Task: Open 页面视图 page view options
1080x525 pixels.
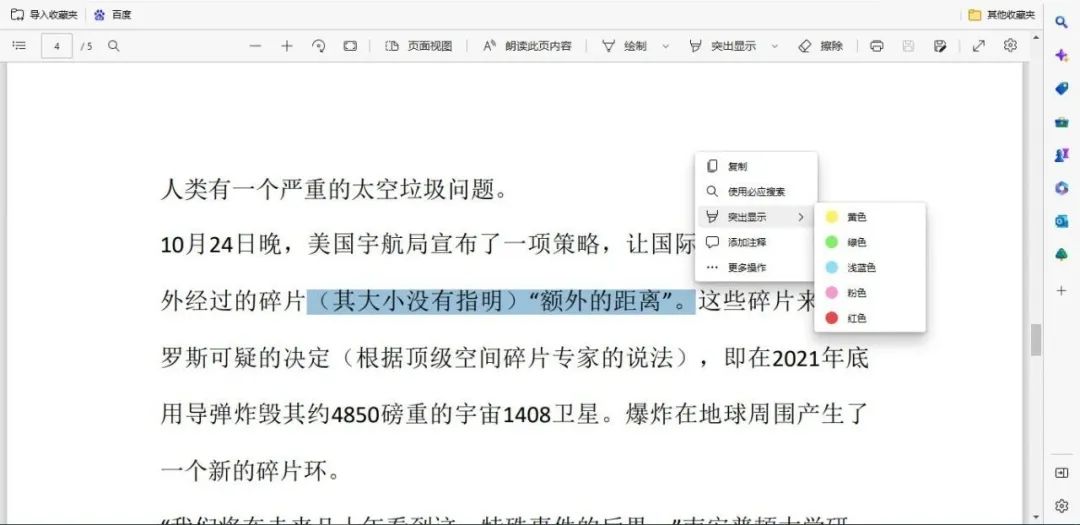Action: pyautogui.click(x=418, y=46)
